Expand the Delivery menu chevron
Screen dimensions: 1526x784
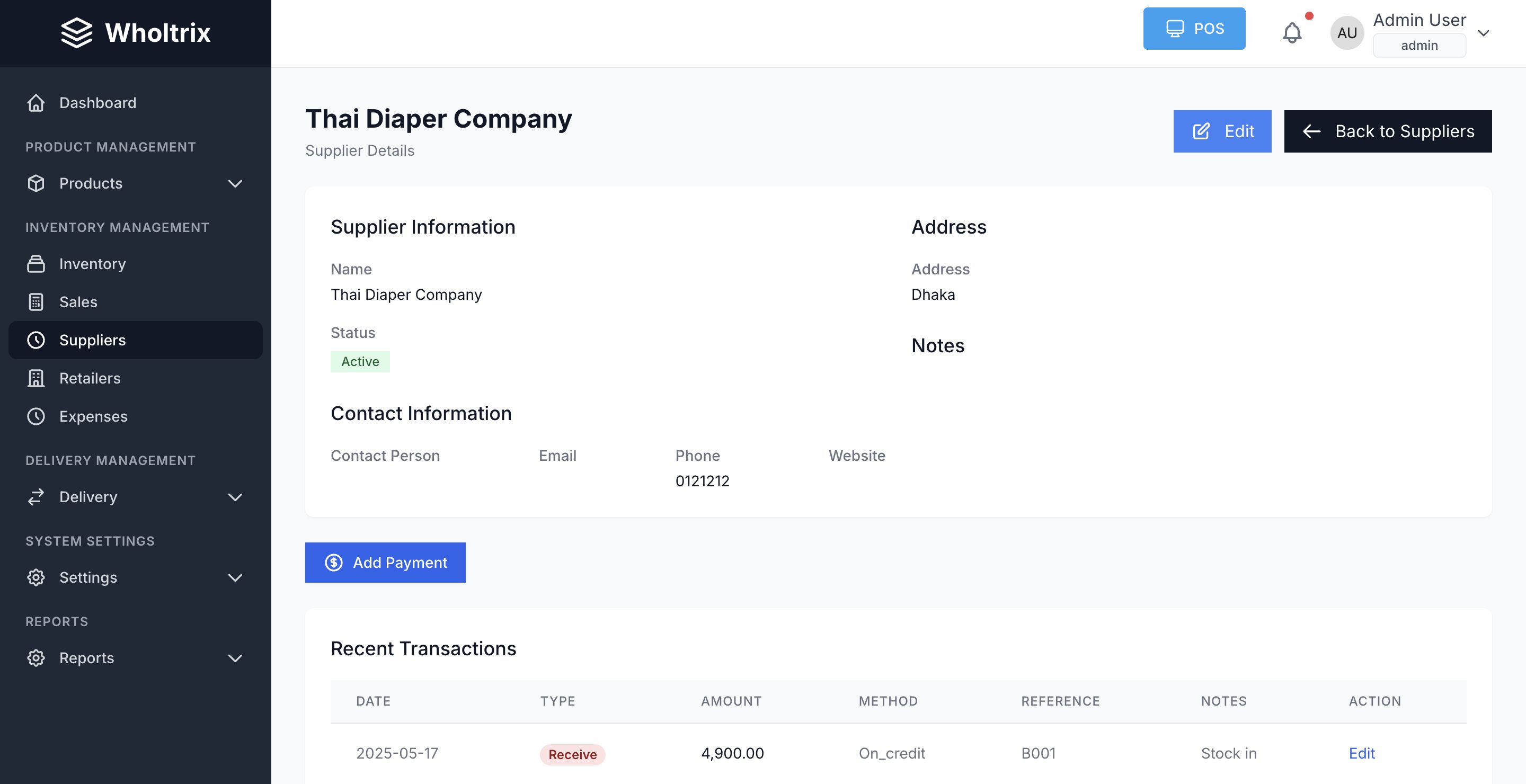click(x=235, y=497)
